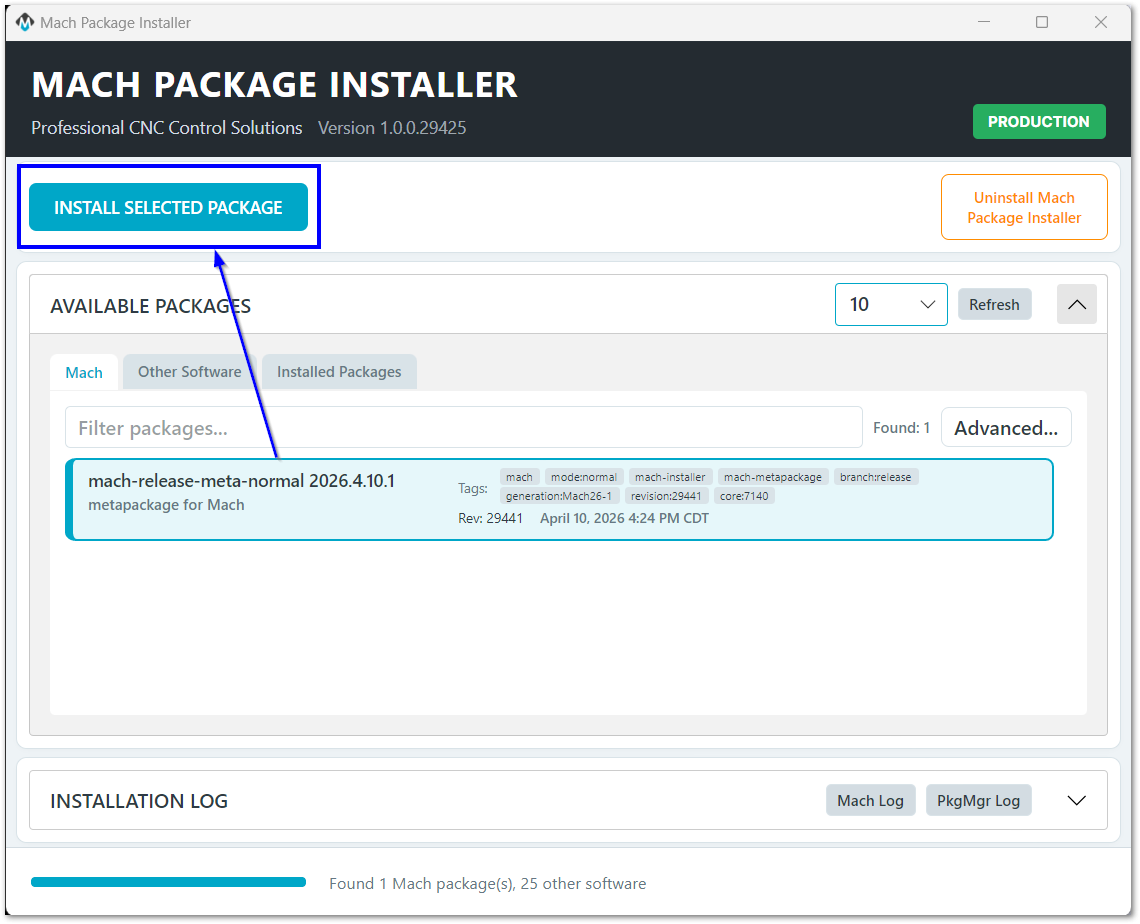Click the 'mach' tag
1140x924 pixels.
coord(519,477)
